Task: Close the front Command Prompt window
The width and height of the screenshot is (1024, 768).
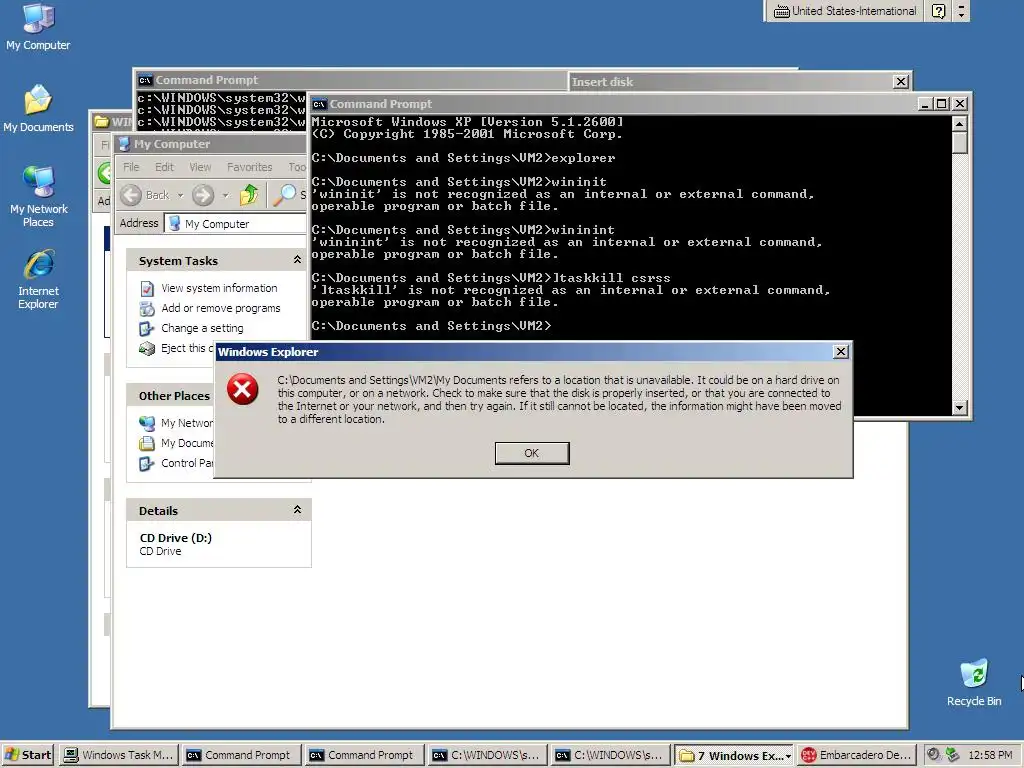Action: (x=960, y=104)
